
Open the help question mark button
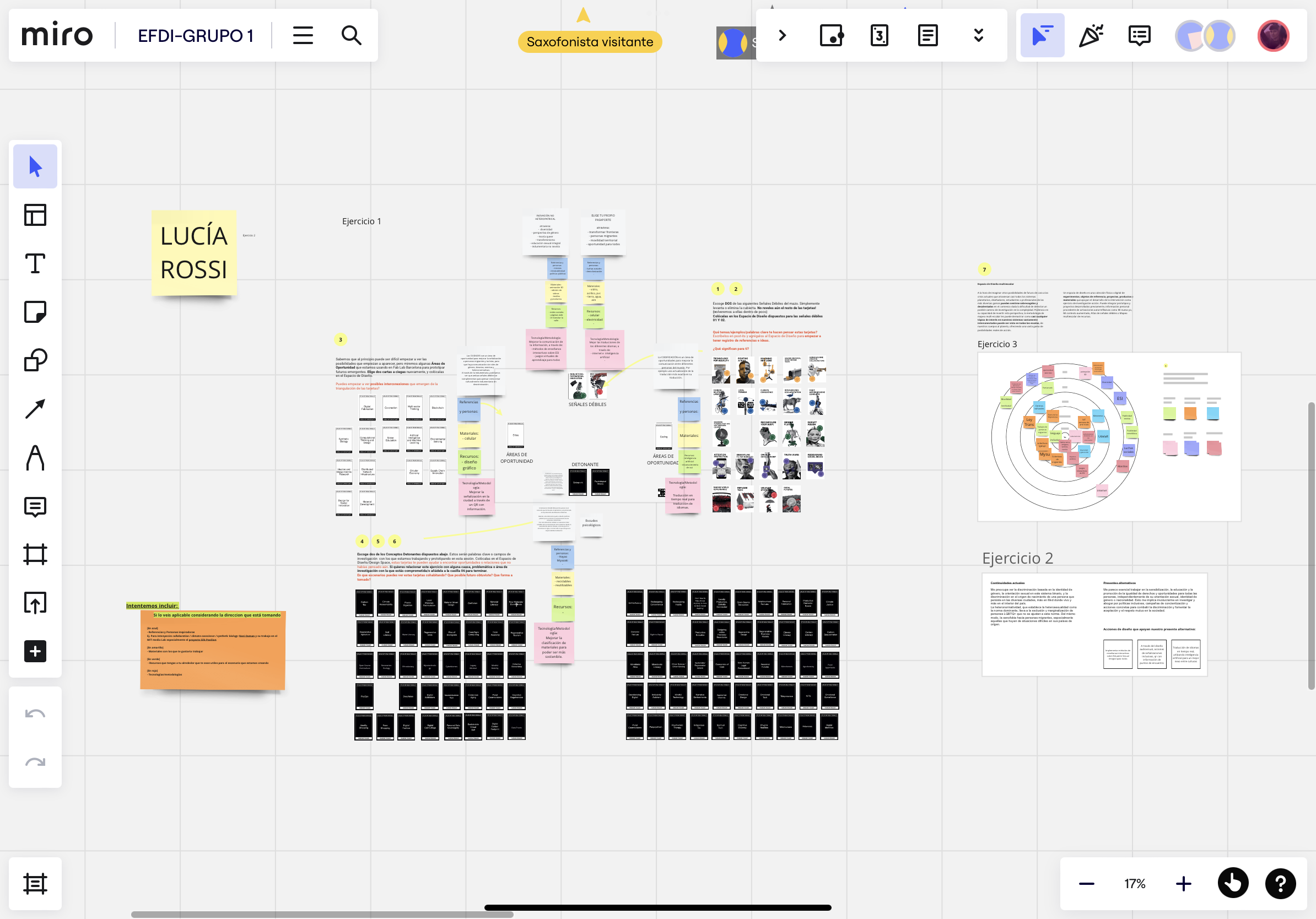(1281, 883)
